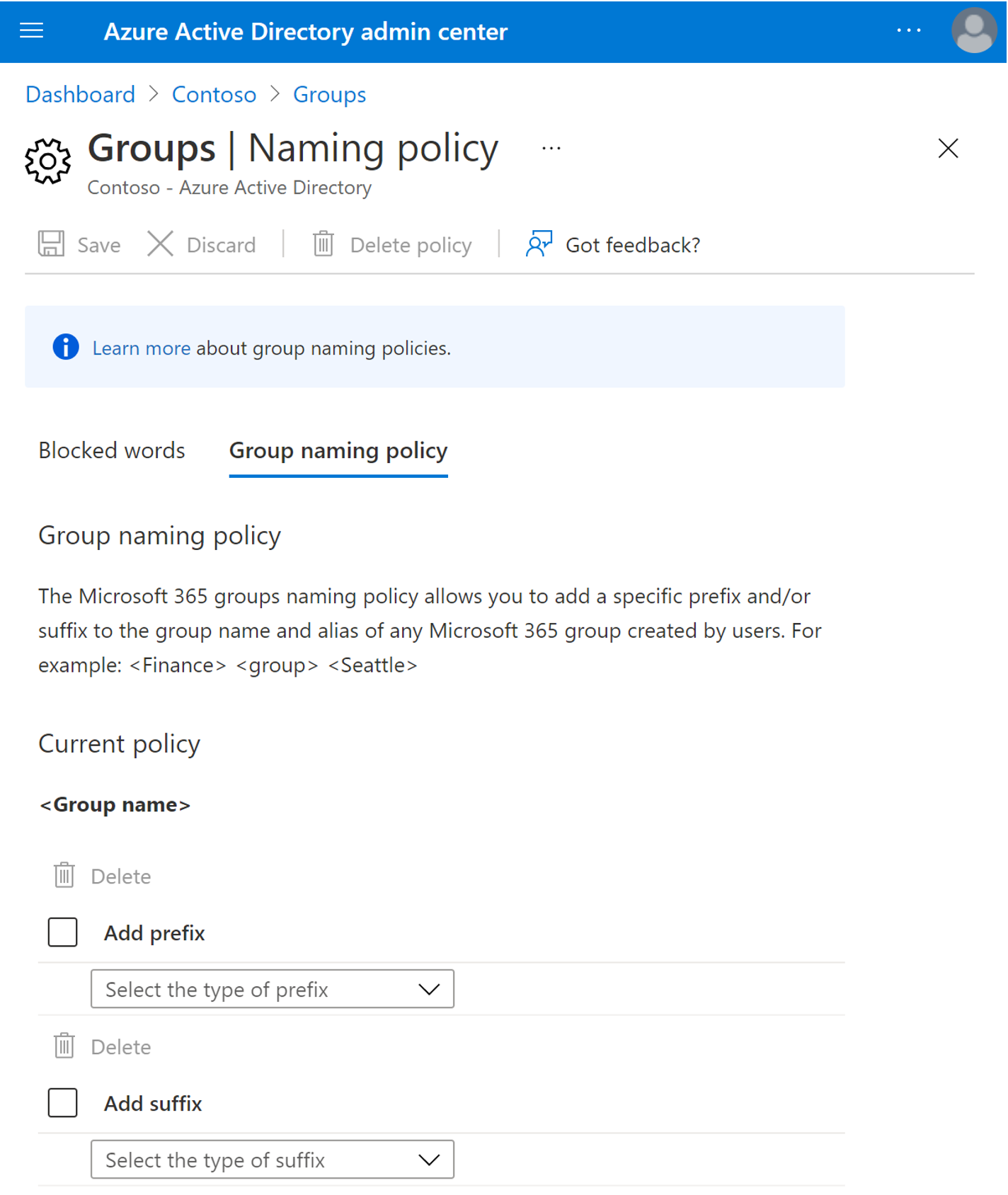
Task: Click the suffix dropdown chevron arrow
Action: (x=429, y=1160)
